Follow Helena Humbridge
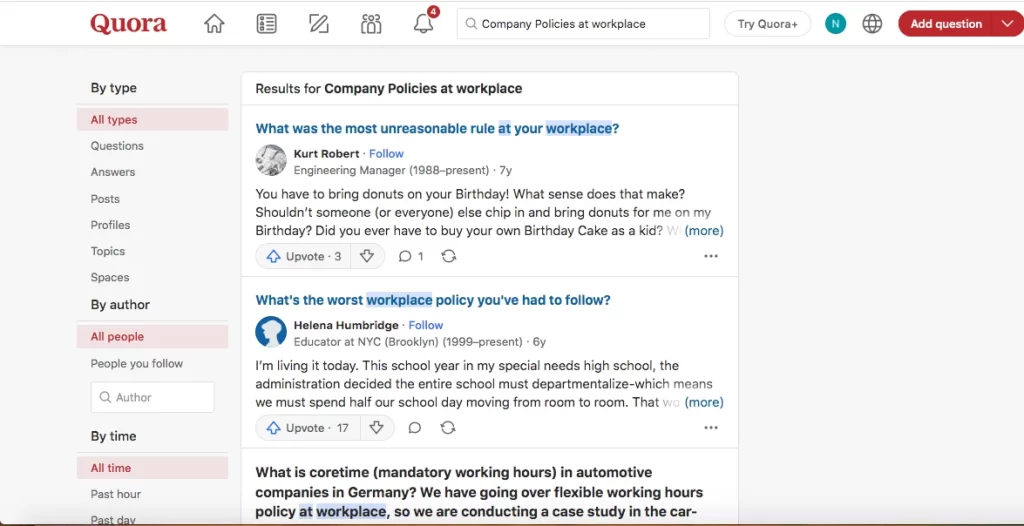The height and width of the screenshot is (526, 1024). [x=426, y=325]
